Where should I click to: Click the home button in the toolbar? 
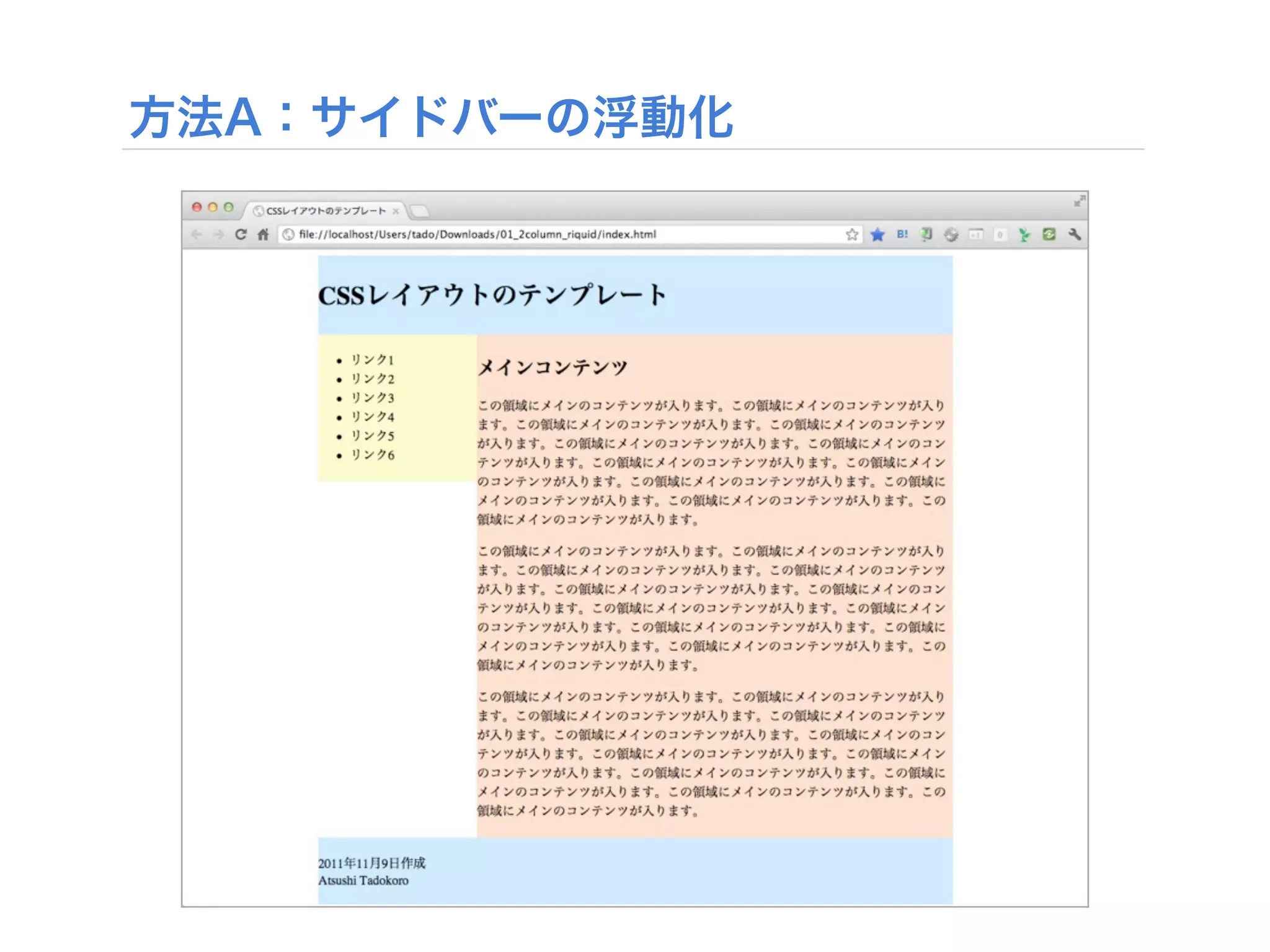click(x=264, y=234)
